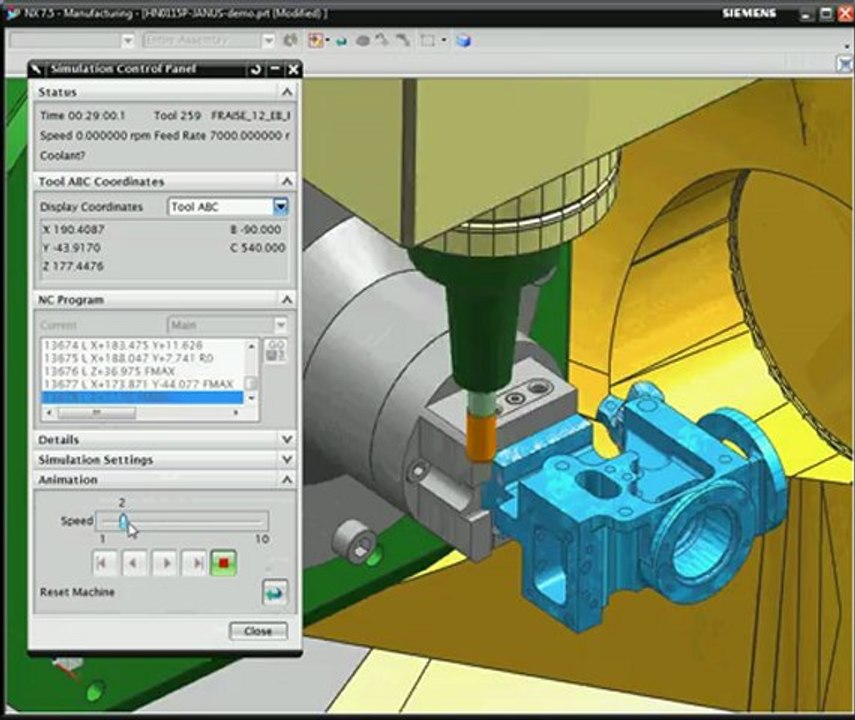This screenshot has height=720, width=855.
Task: Expand the Details section
Action: [287, 439]
